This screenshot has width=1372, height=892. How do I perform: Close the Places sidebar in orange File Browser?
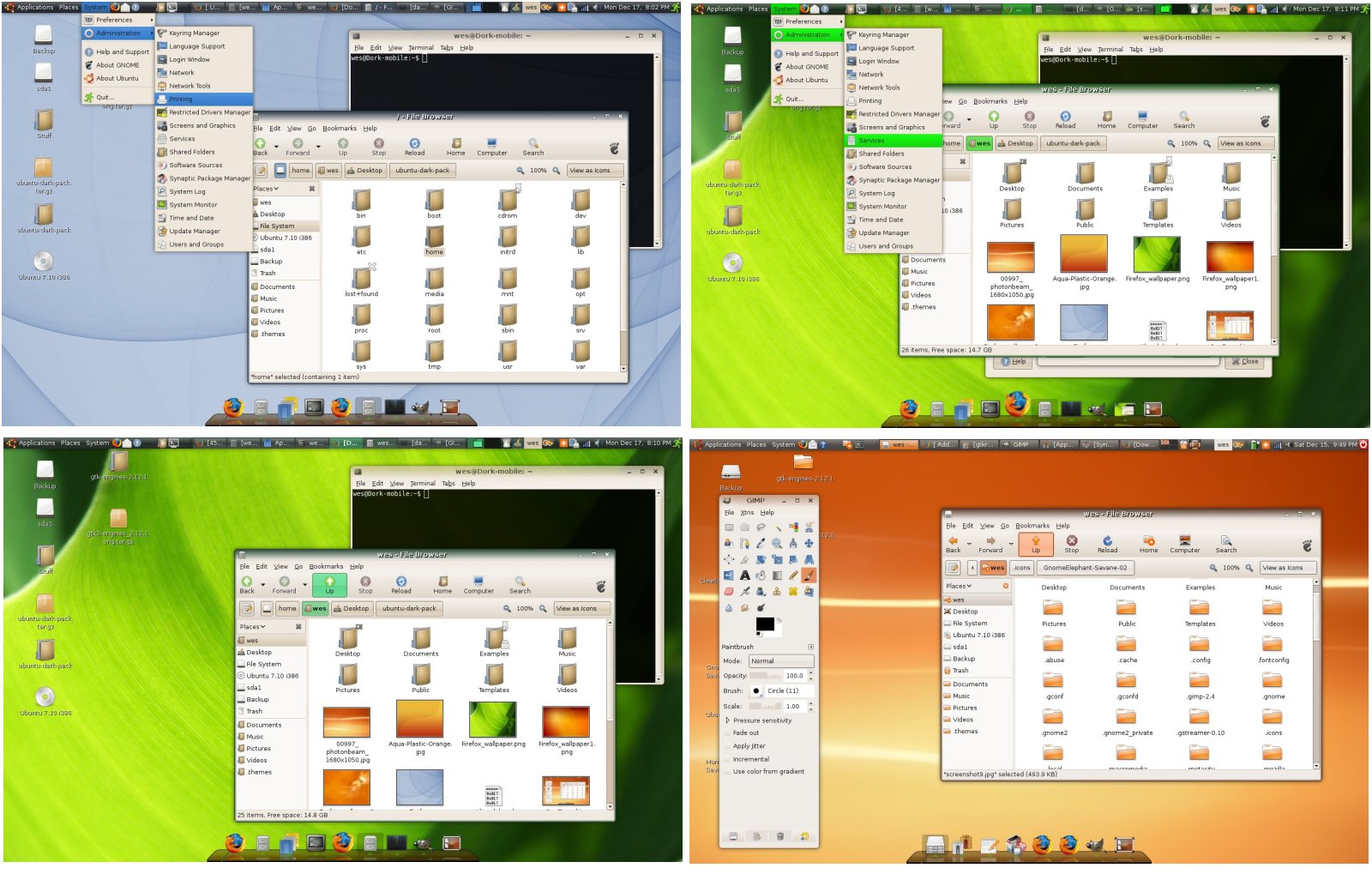[x=1006, y=586]
